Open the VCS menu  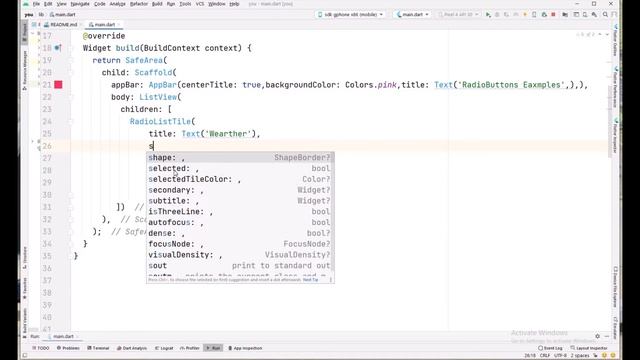[200, 4]
